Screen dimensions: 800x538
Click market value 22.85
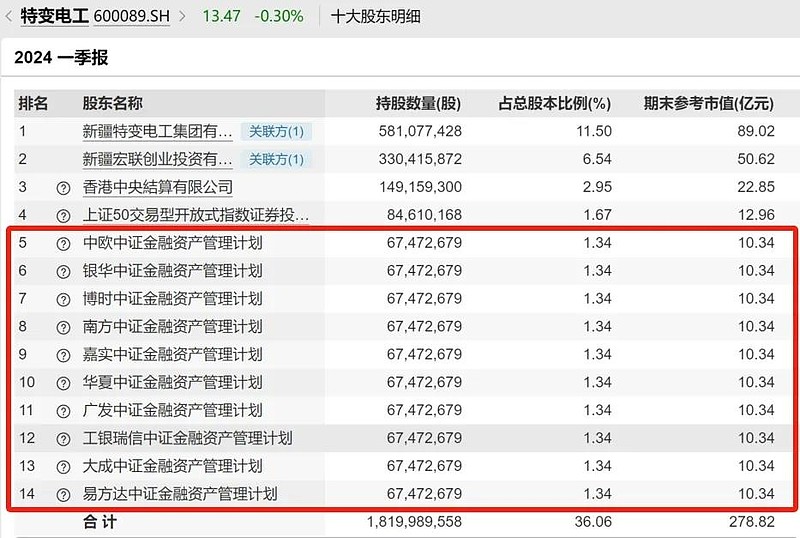click(756, 187)
